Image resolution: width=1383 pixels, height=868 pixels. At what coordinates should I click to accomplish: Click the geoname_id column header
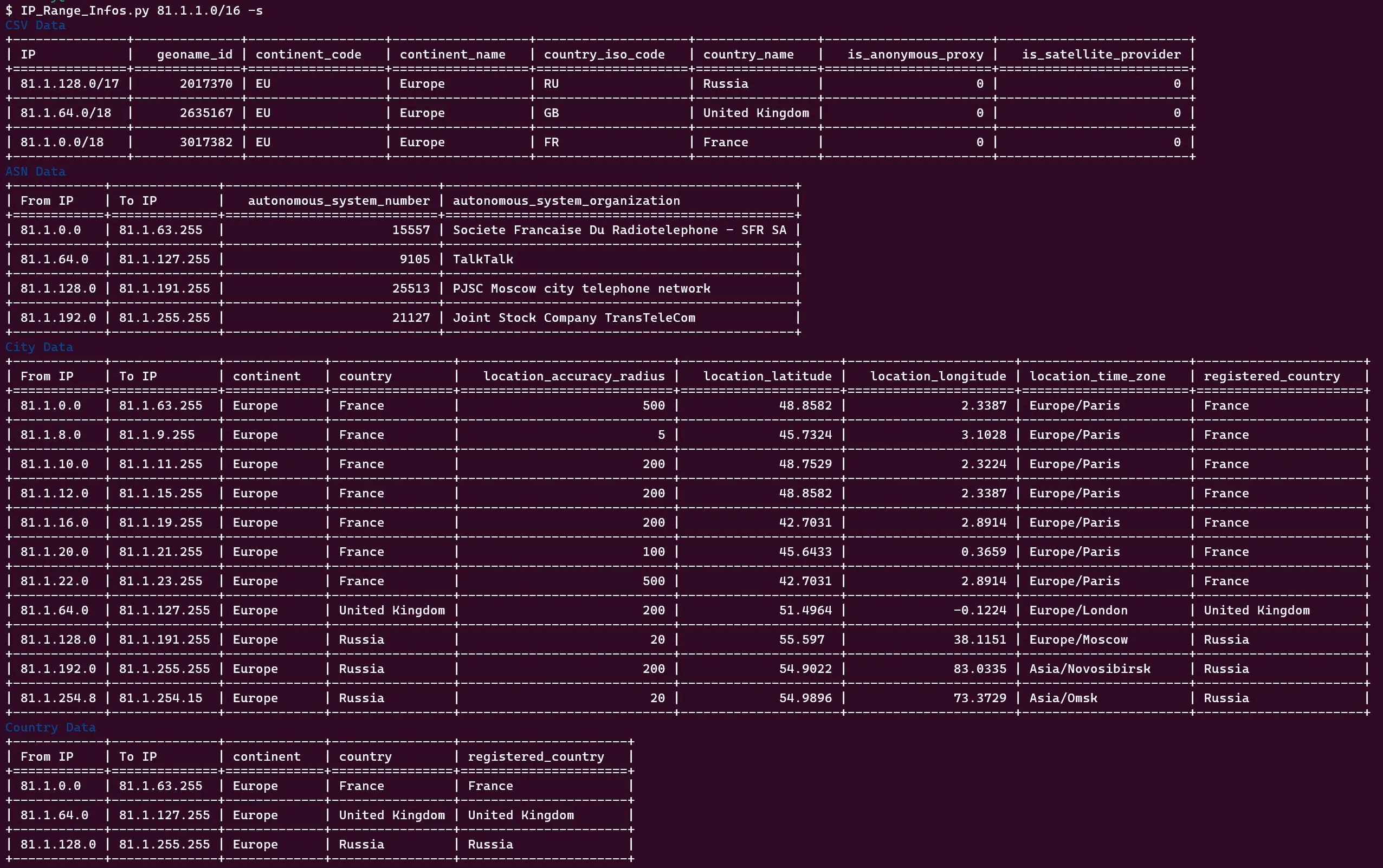pyautogui.click(x=195, y=55)
